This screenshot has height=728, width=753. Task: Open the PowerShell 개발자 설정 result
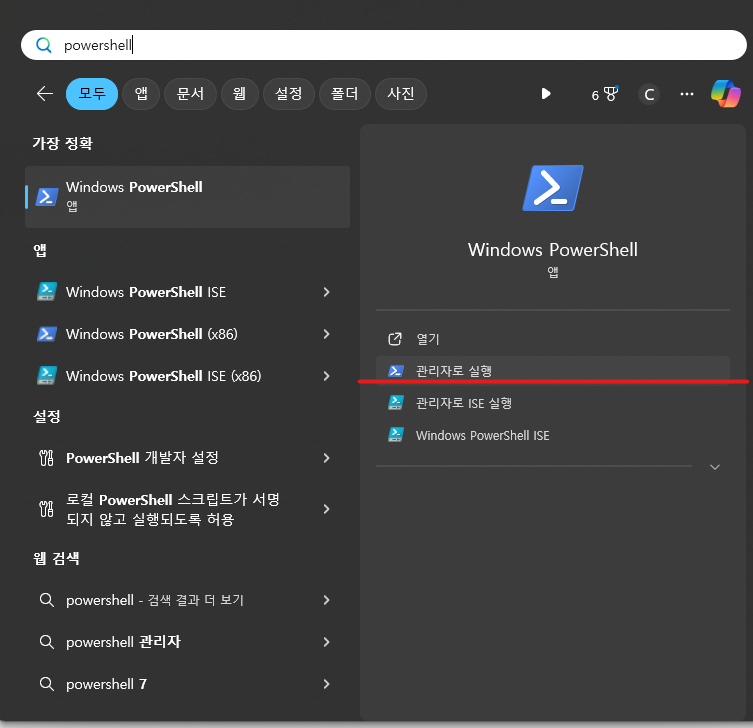(187, 458)
